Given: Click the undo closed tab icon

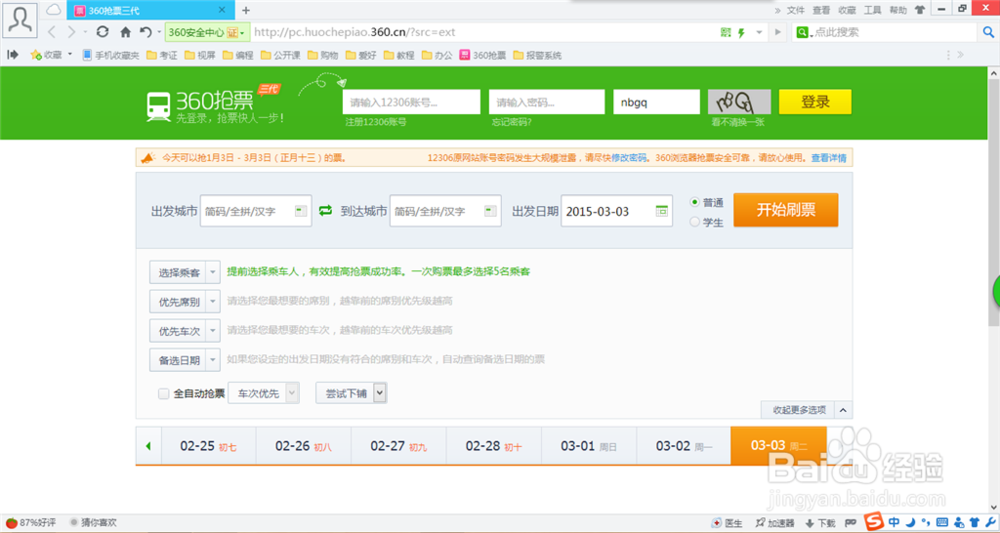Looking at the screenshot, I should pyautogui.click(x=145, y=32).
